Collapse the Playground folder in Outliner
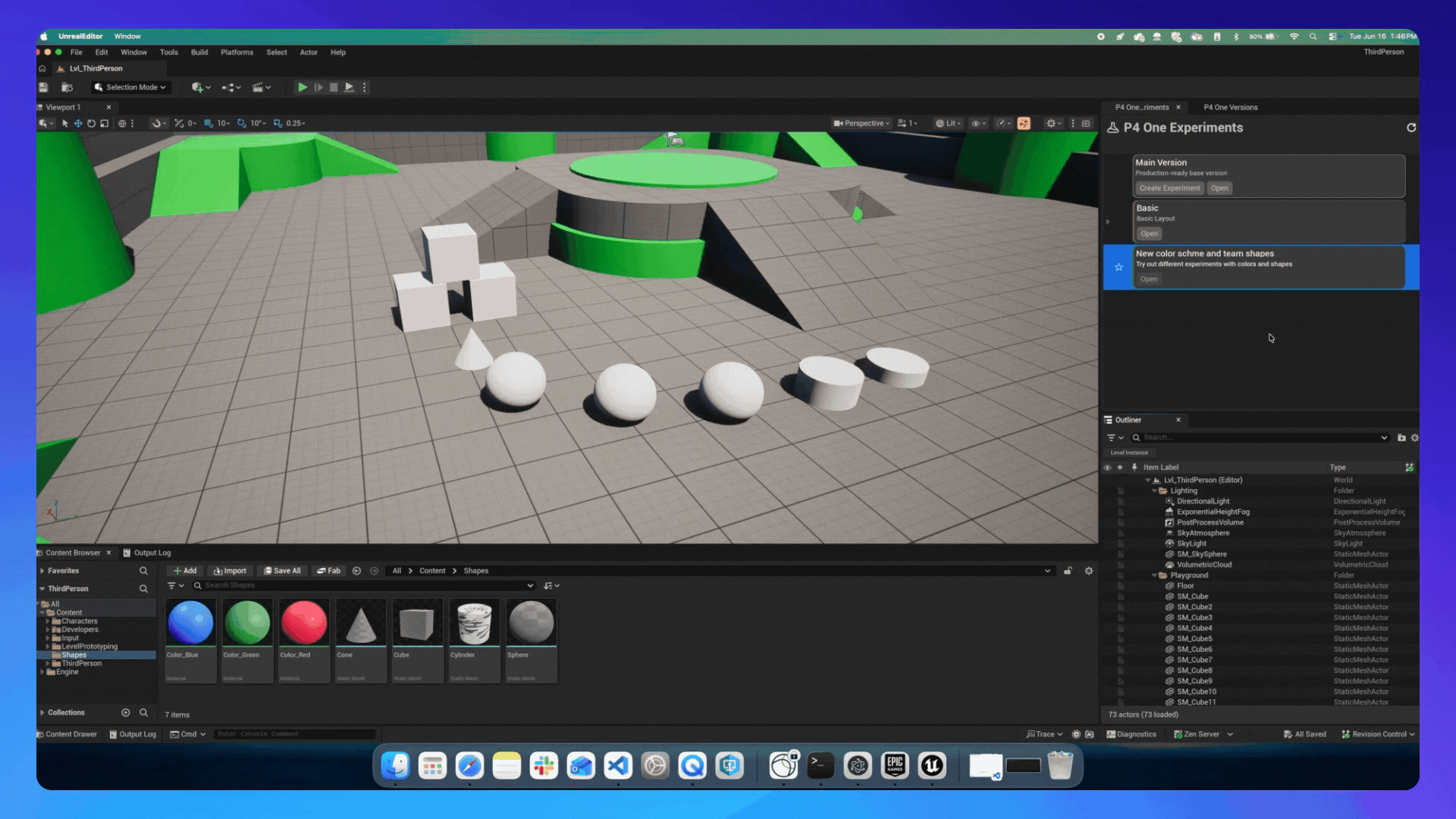Screen dimensions: 1456x819 point(1154,576)
